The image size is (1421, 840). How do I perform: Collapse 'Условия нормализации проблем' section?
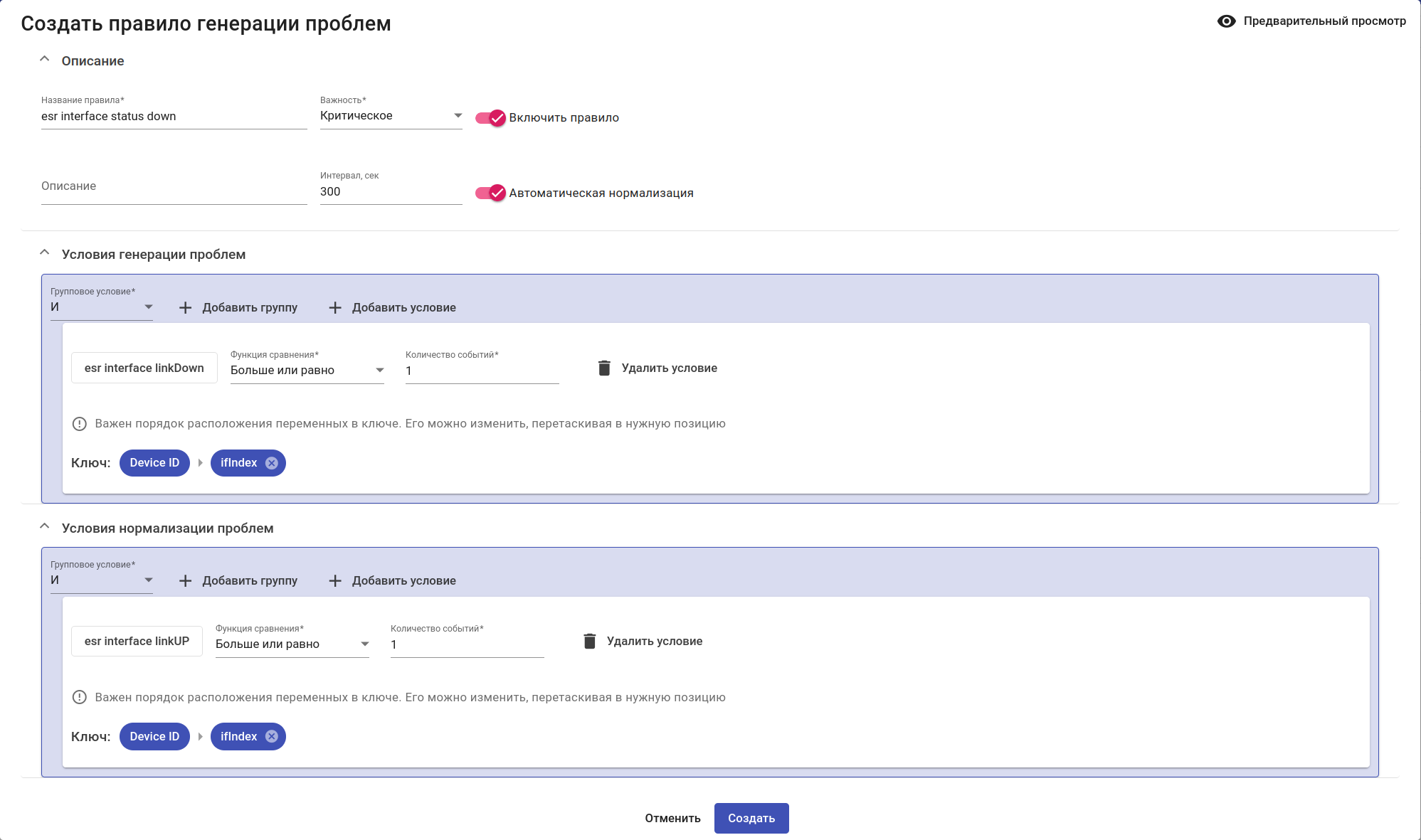click(x=45, y=527)
